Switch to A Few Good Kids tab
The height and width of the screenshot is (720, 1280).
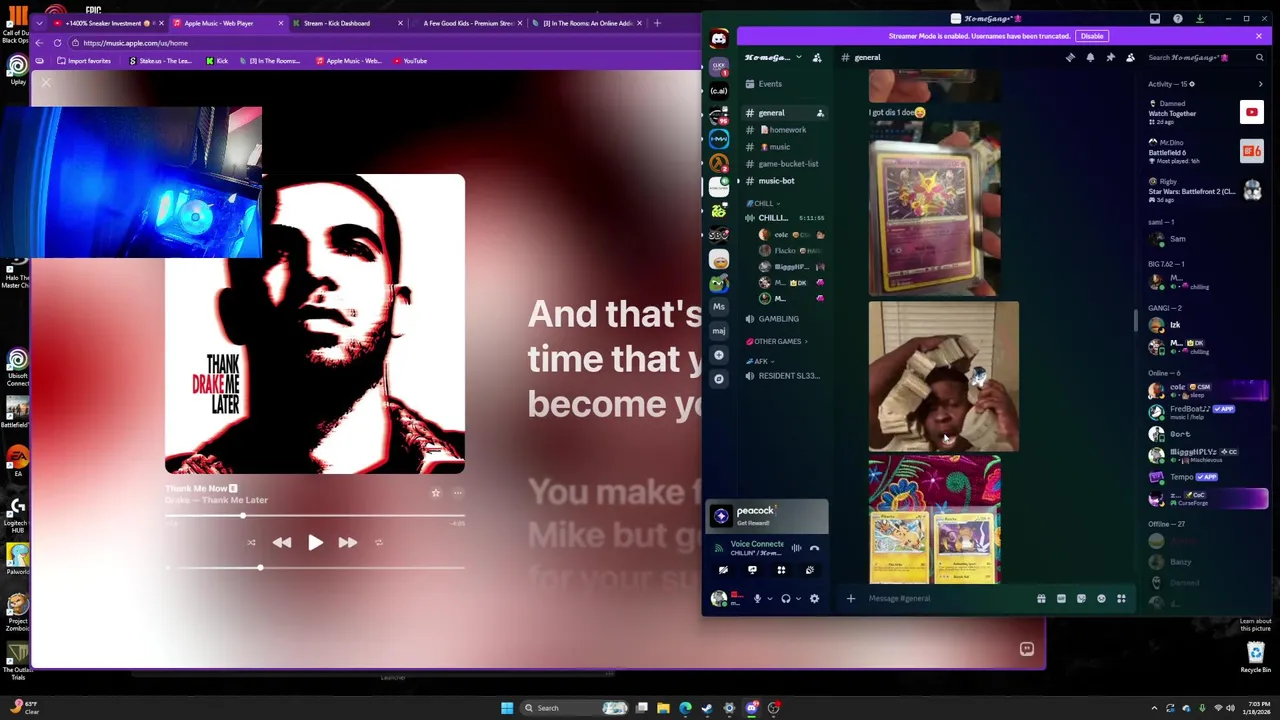pyautogui.click(x=467, y=23)
